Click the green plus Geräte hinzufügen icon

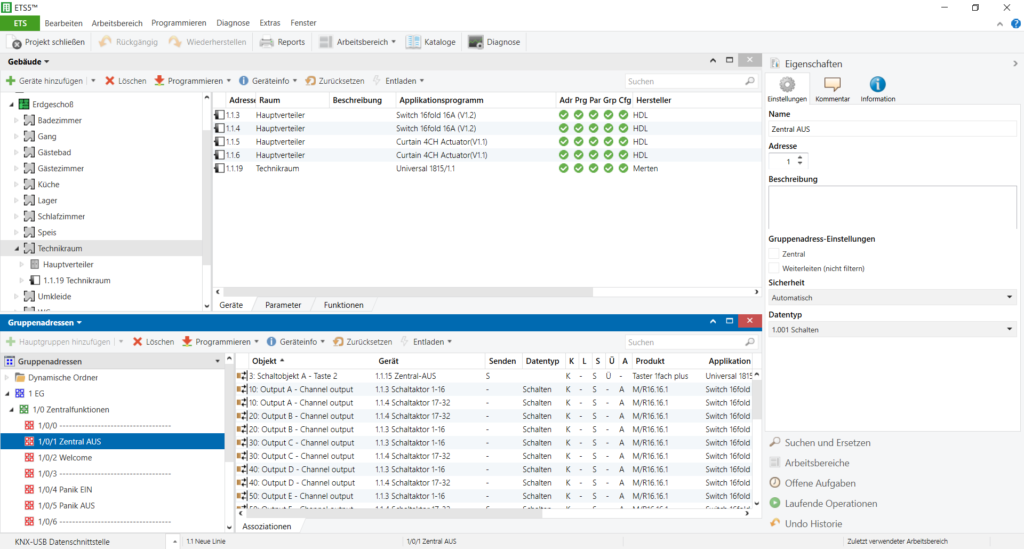point(10,81)
